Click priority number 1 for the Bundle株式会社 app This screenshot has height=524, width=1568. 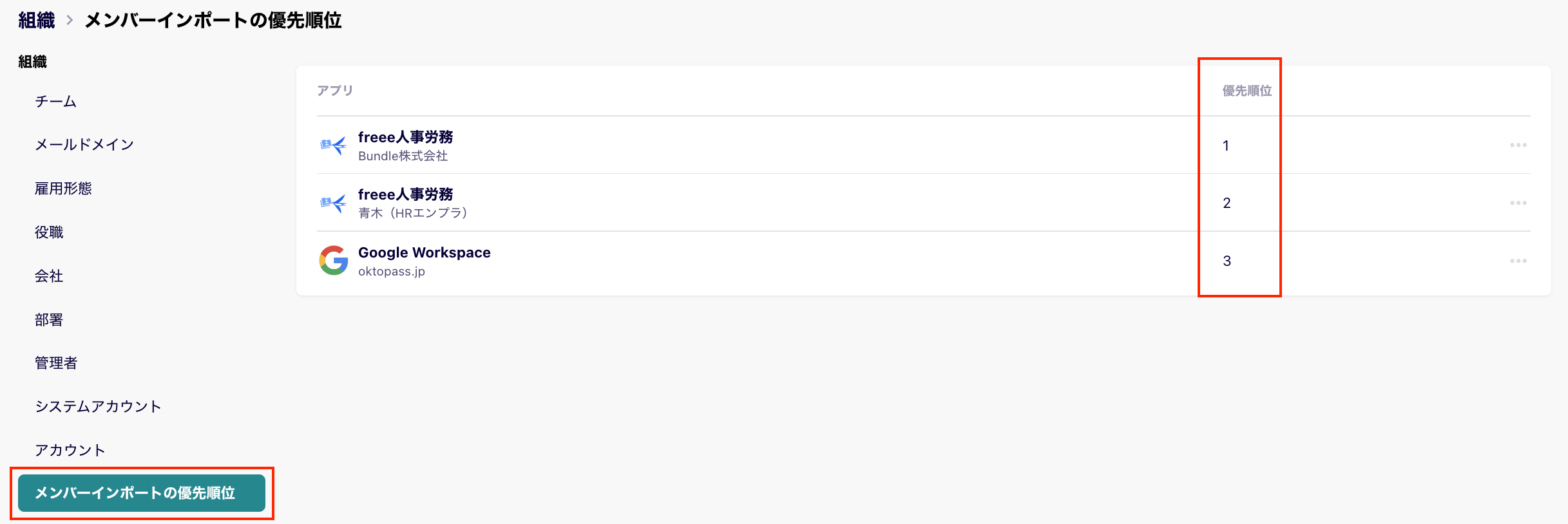pyautogui.click(x=1227, y=145)
